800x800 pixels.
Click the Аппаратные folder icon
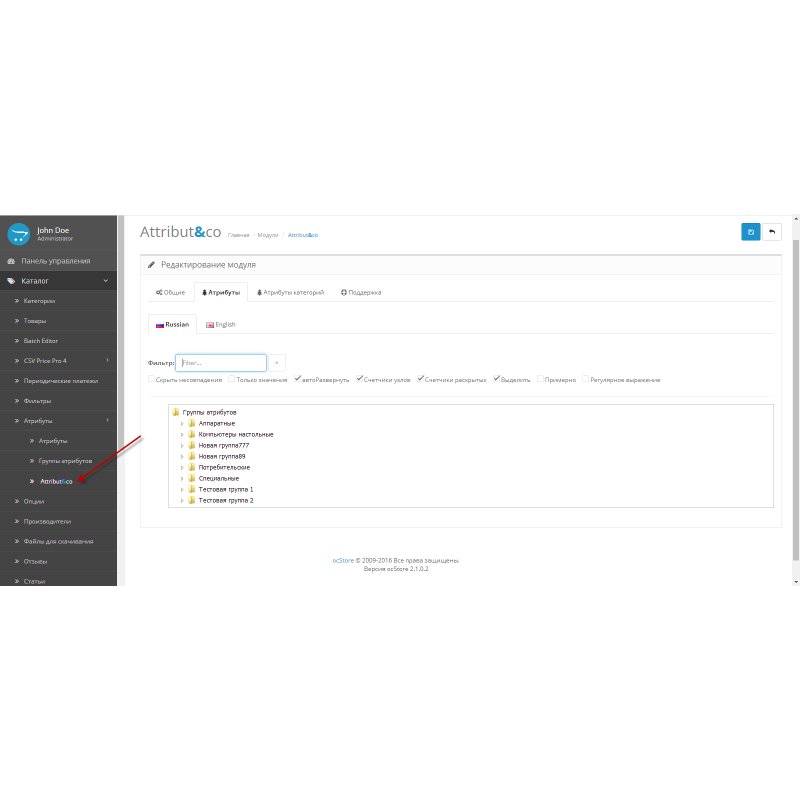click(x=192, y=423)
